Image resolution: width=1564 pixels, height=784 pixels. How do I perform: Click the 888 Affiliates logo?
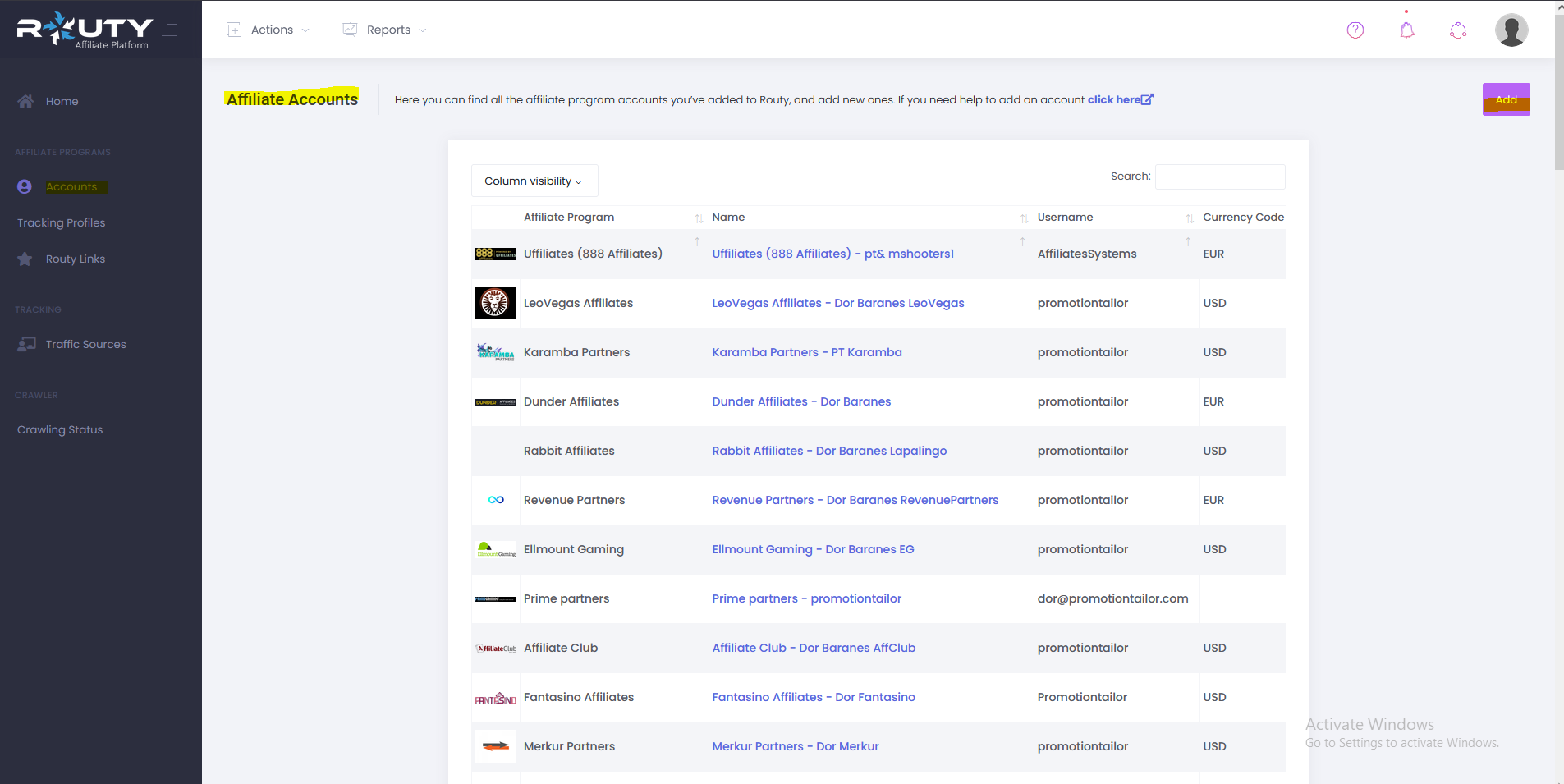(496, 254)
